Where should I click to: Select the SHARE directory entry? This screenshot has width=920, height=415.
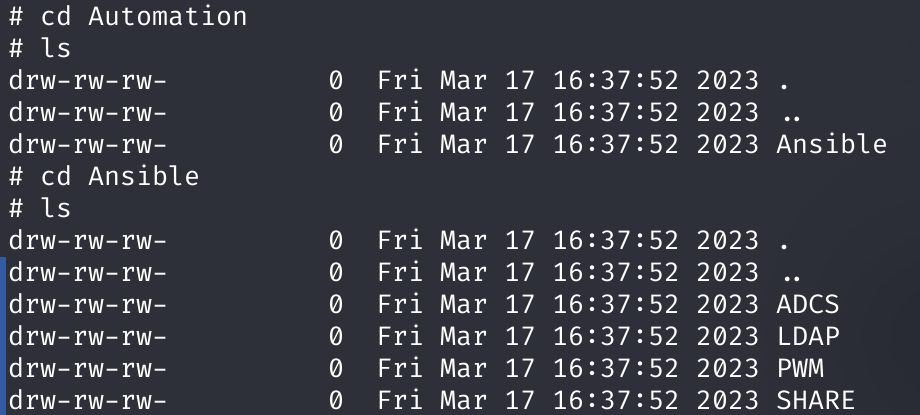coord(816,400)
